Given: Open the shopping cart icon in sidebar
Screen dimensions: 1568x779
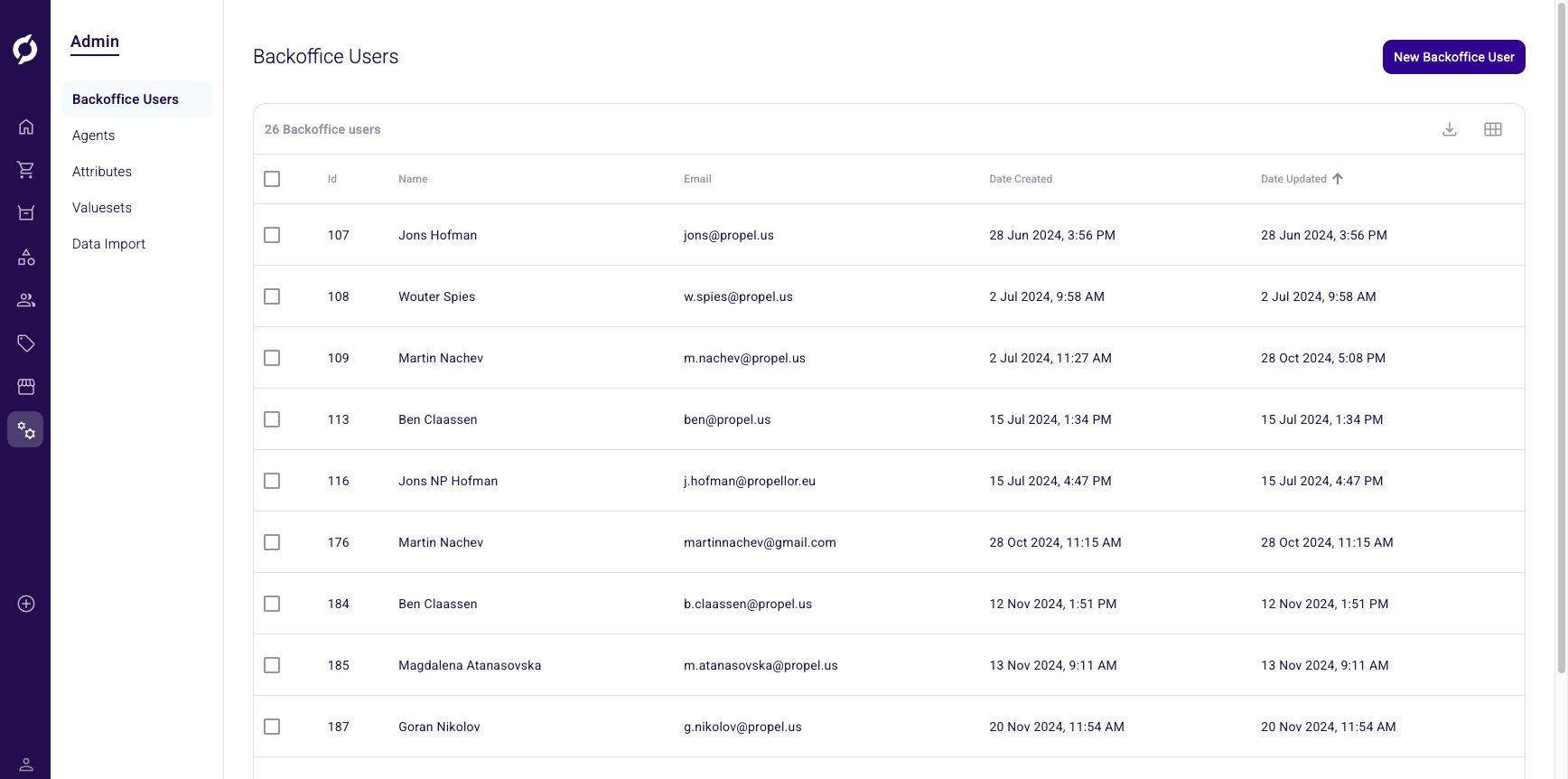Looking at the screenshot, I should [x=26, y=170].
